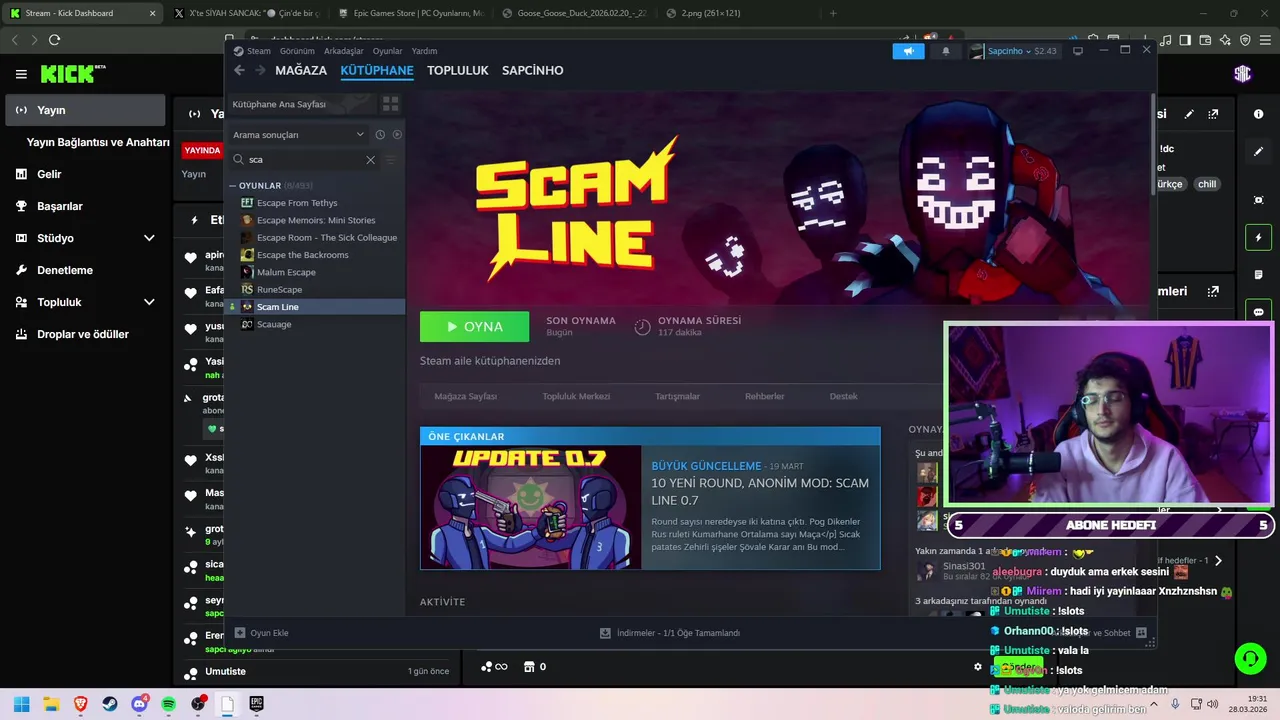Image resolution: width=1280 pixels, height=720 pixels.
Task: Open Yayın in Kick sidebar
Action: point(85,110)
